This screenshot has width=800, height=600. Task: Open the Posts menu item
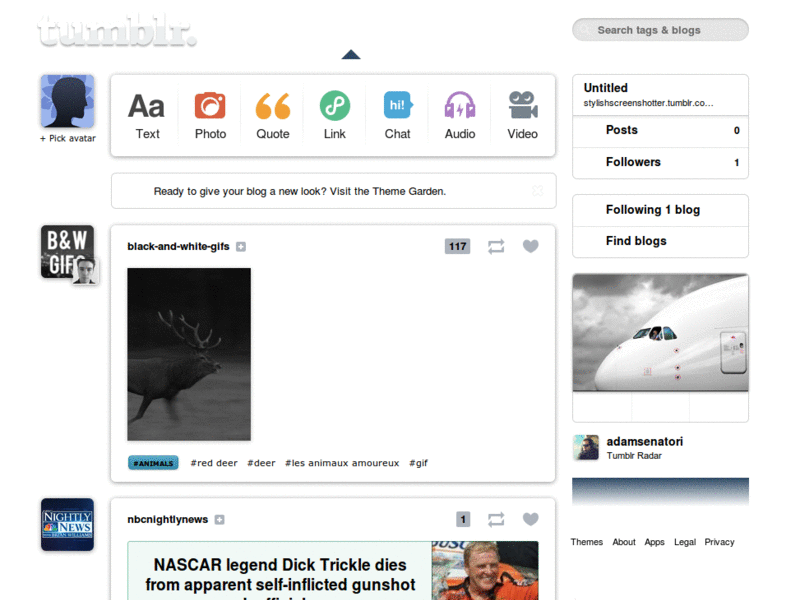click(660, 131)
